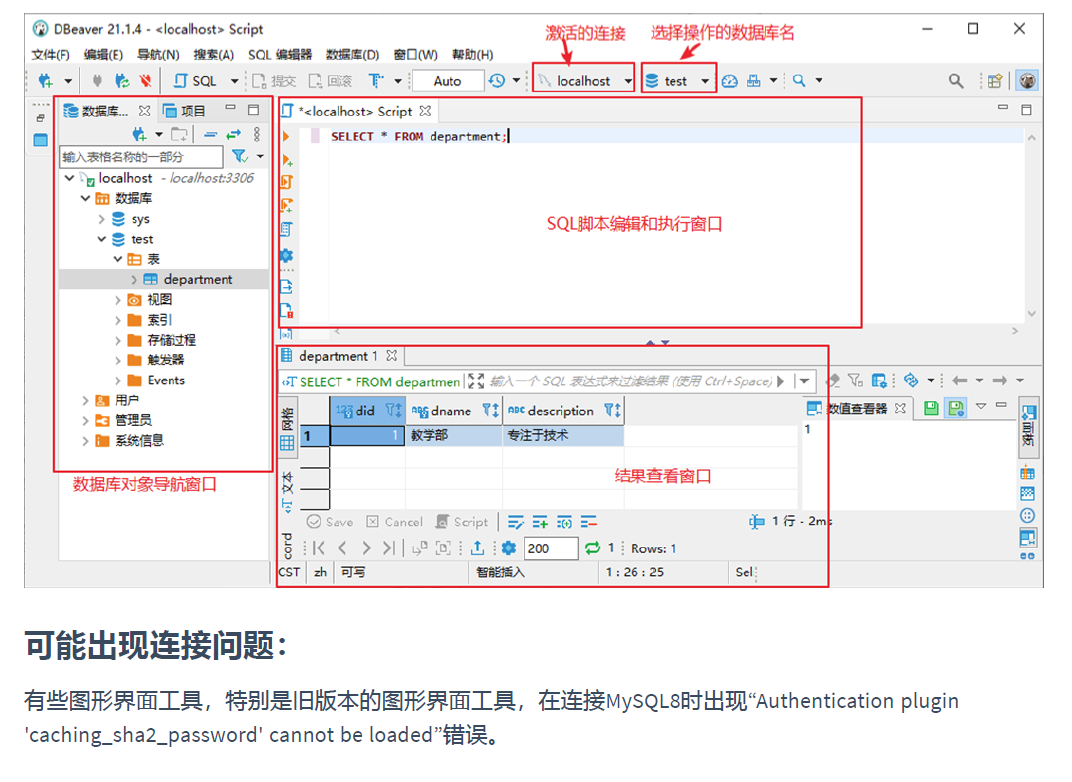Collapse the localhost connection node
The height and width of the screenshot is (782, 1072).
click(70, 178)
